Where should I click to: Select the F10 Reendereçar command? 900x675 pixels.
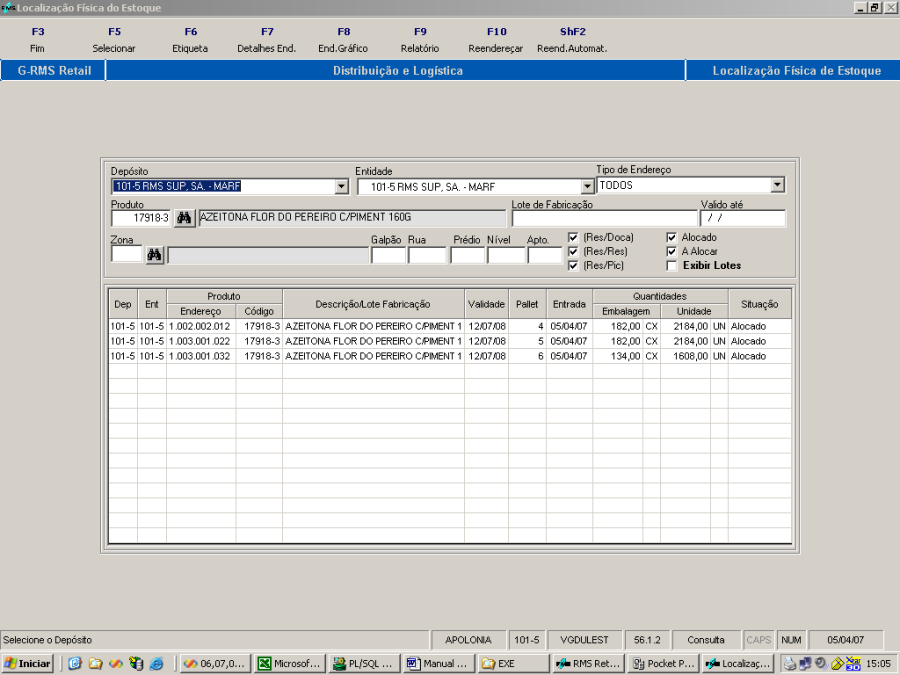click(496, 40)
